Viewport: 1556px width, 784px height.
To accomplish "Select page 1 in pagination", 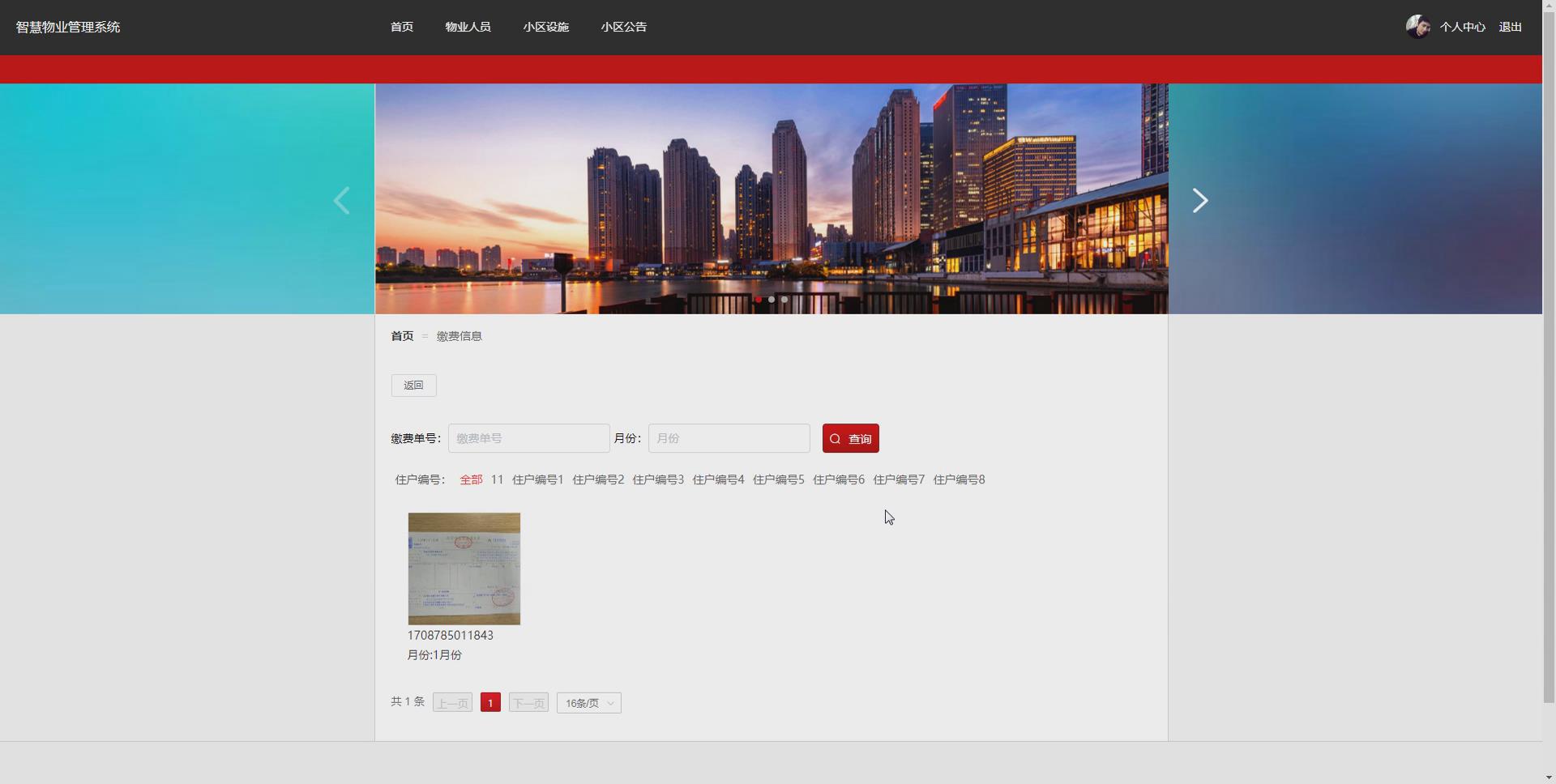I will 490,703.
